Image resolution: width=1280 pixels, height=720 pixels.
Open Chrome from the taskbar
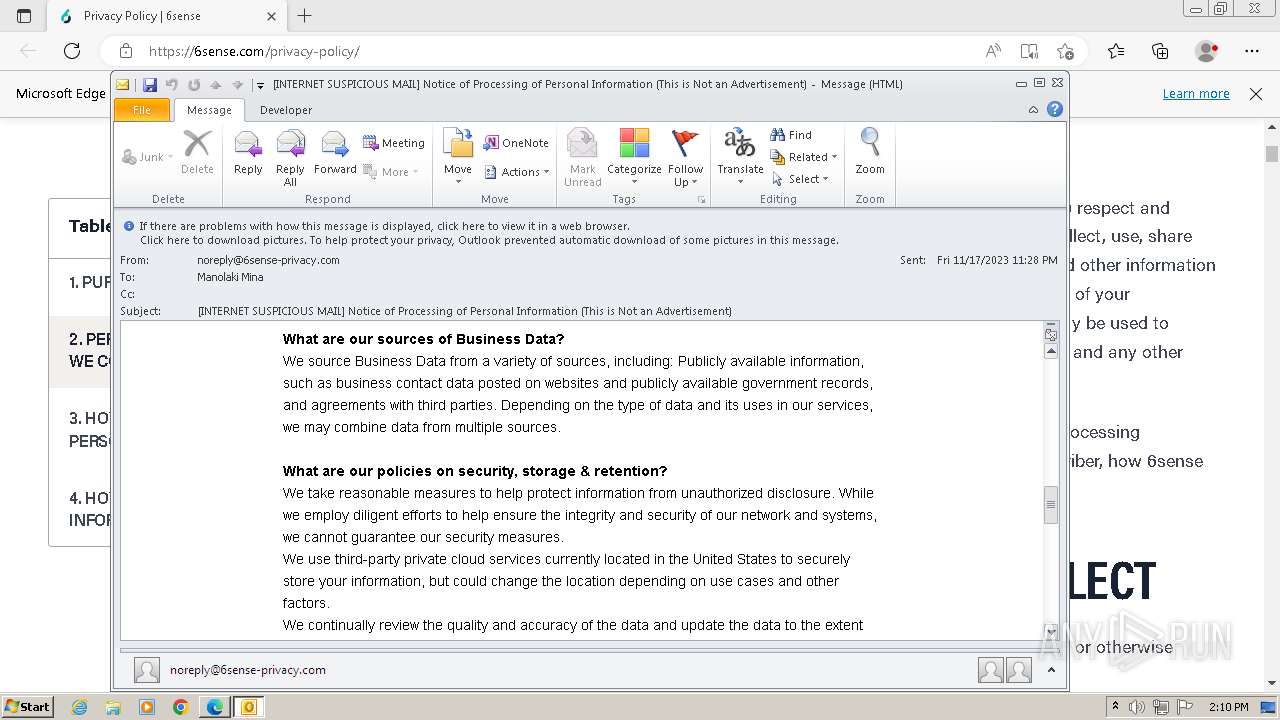(180, 707)
